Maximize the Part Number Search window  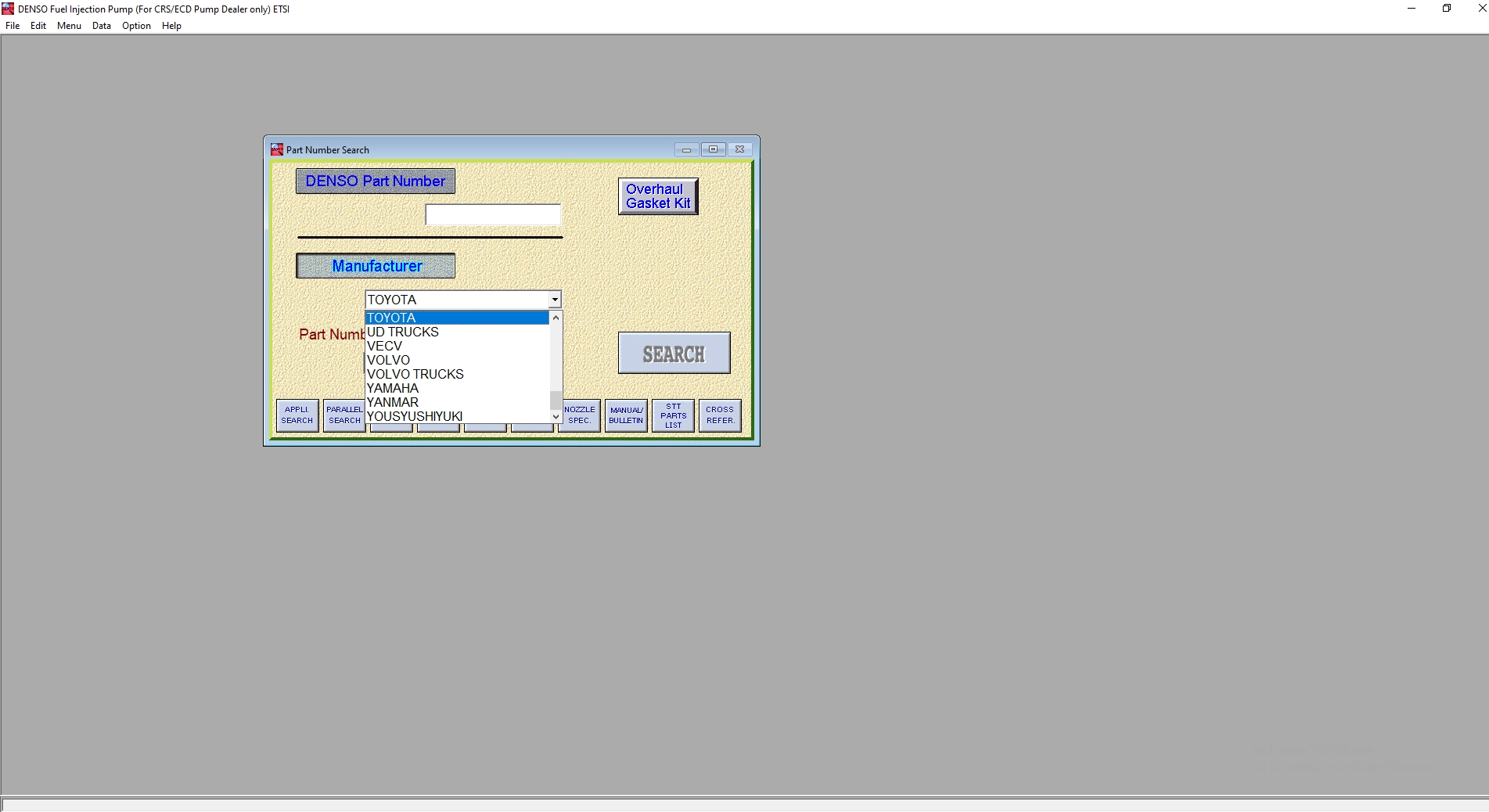pos(713,149)
